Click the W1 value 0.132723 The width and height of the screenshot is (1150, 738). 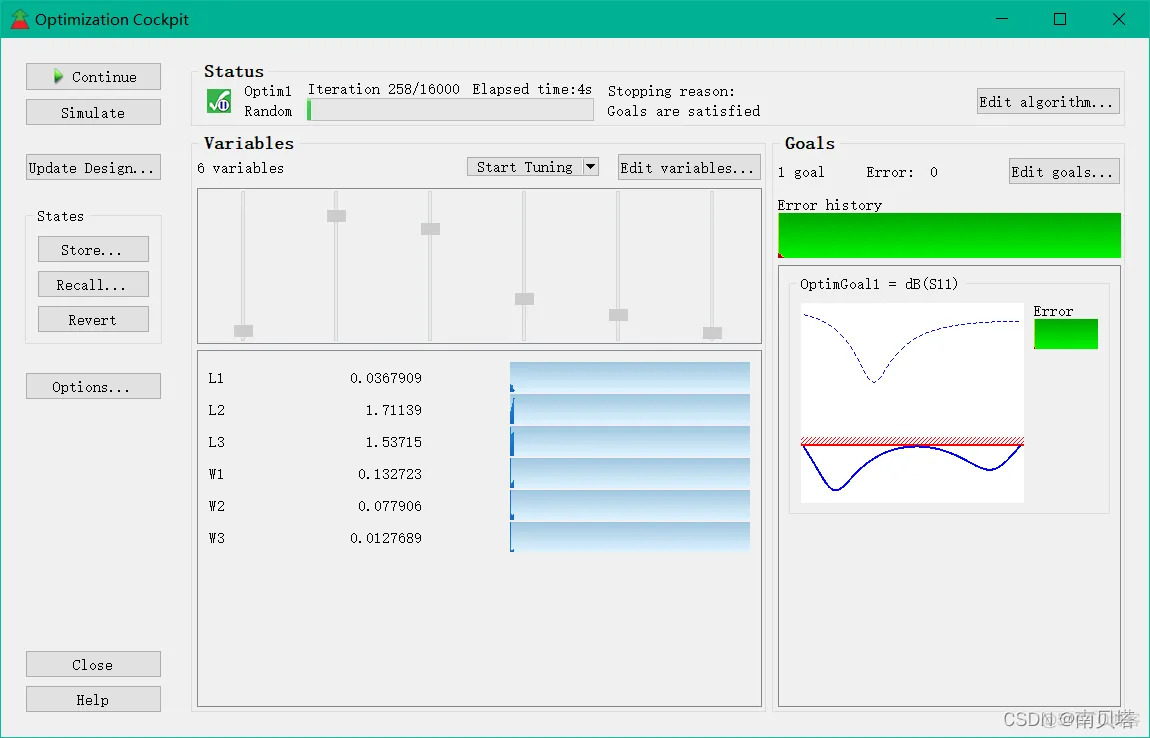point(389,474)
